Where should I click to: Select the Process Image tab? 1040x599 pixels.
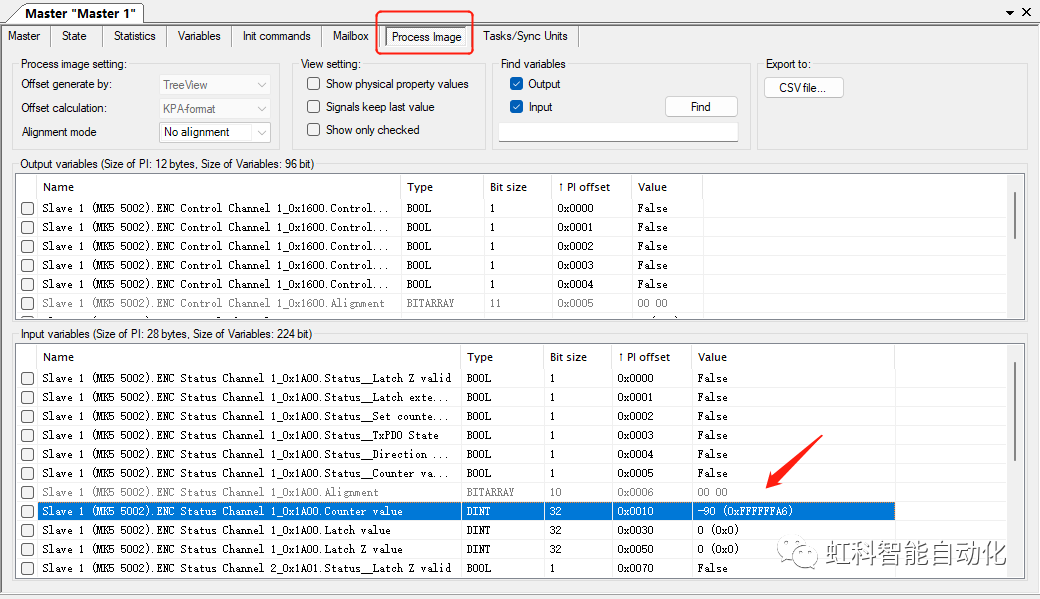point(426,36)
